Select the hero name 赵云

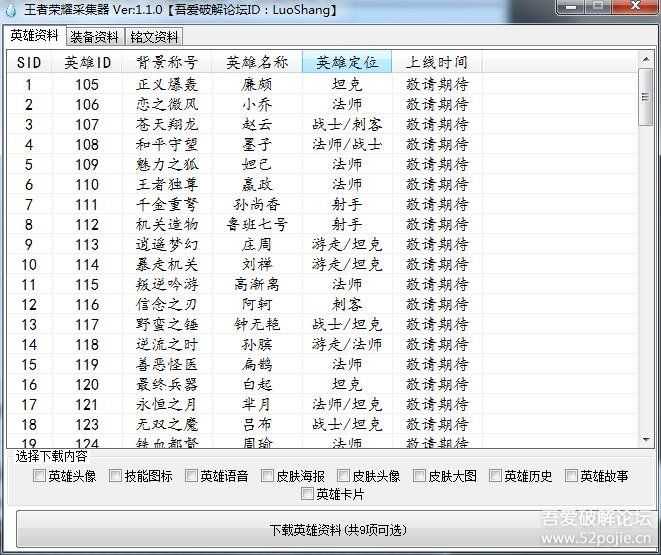257,125
